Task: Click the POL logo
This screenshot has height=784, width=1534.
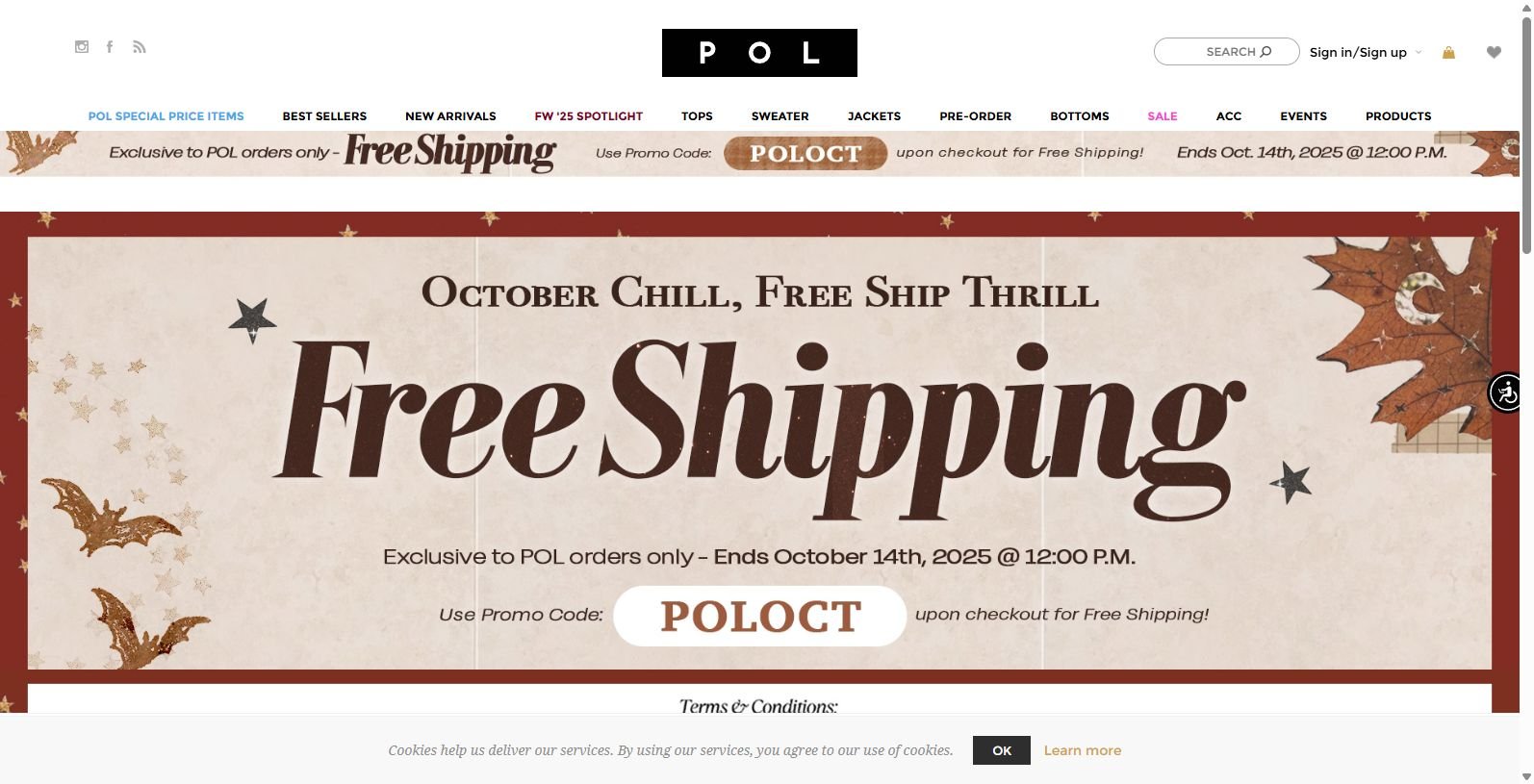Action: click(758, 53)
